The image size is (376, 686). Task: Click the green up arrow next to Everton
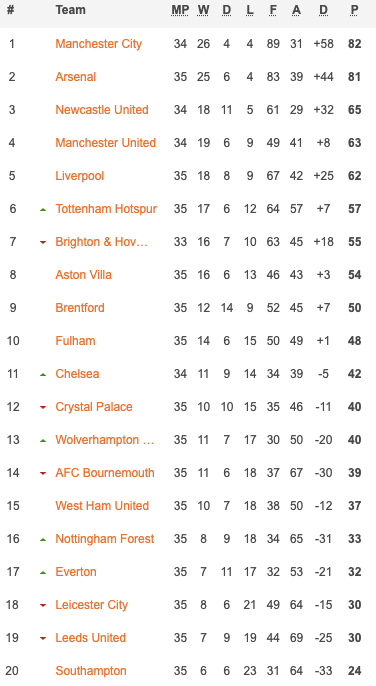43,573
